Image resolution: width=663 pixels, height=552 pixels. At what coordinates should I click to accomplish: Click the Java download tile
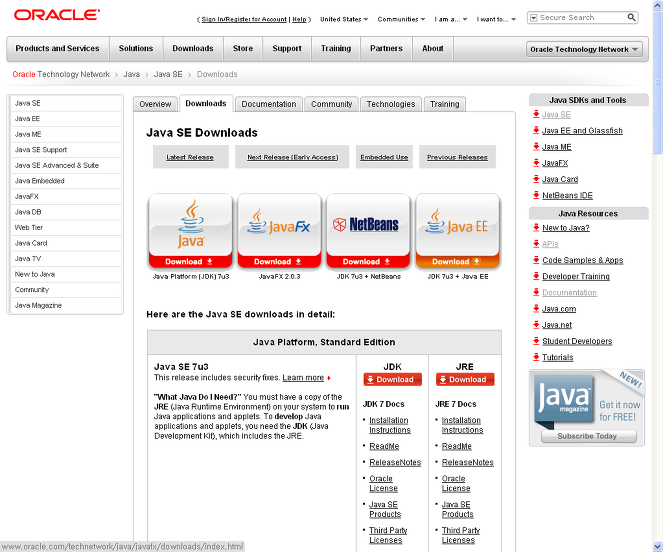pos(190,231)
